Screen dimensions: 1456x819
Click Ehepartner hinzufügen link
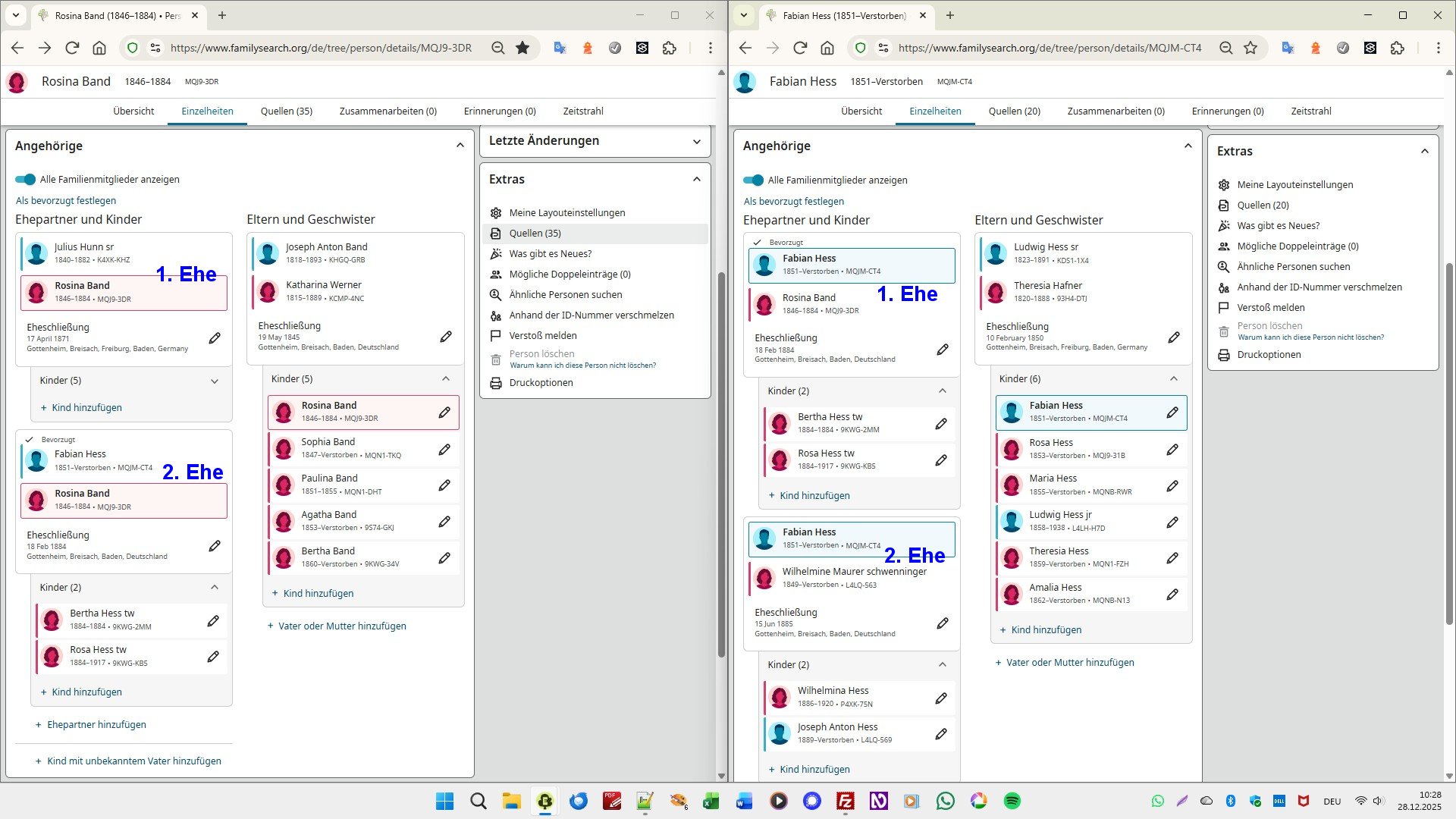pos(96,725)
